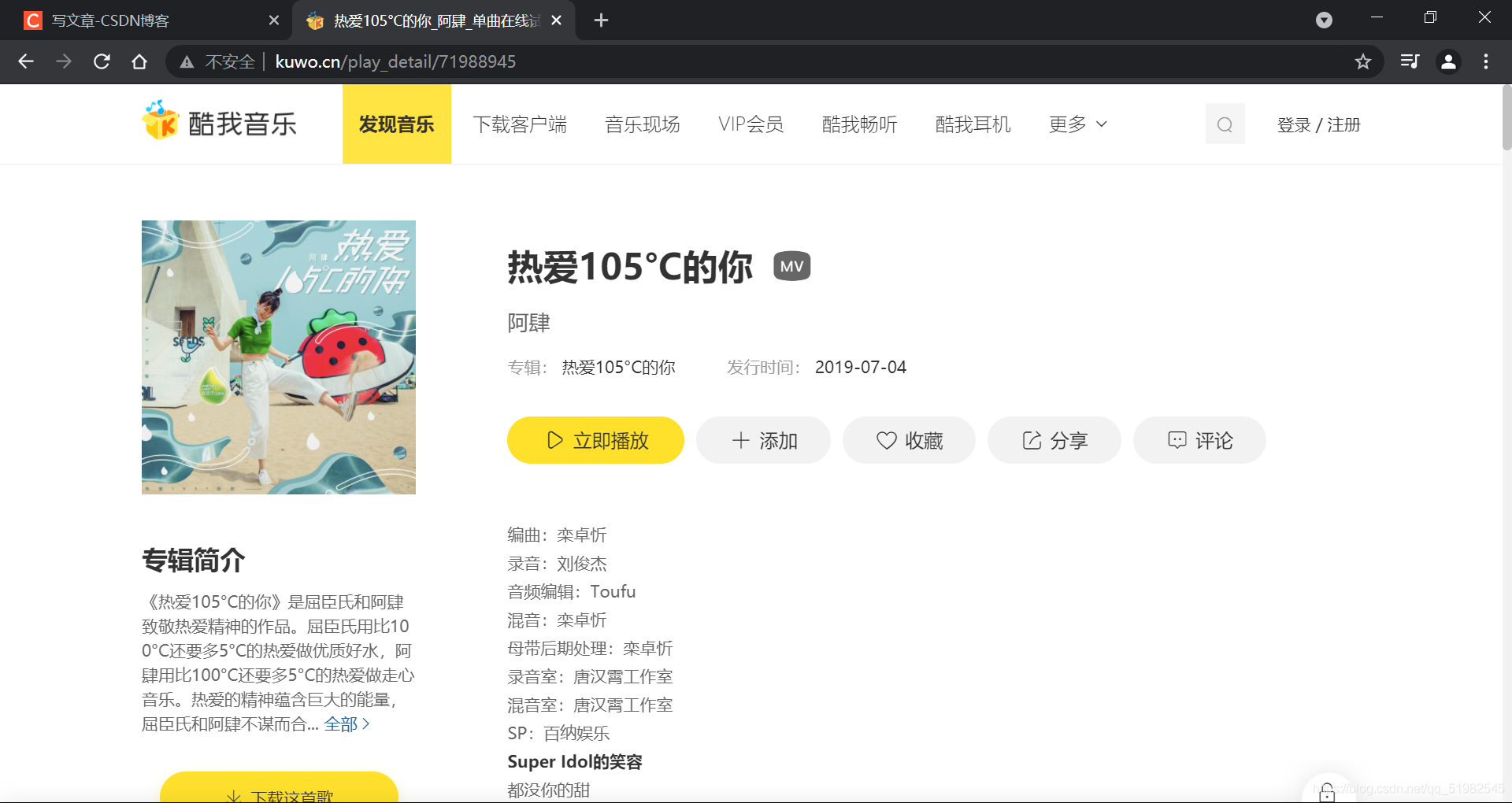
Task: Click the browser forward arrow
Action: pos(64,61)
